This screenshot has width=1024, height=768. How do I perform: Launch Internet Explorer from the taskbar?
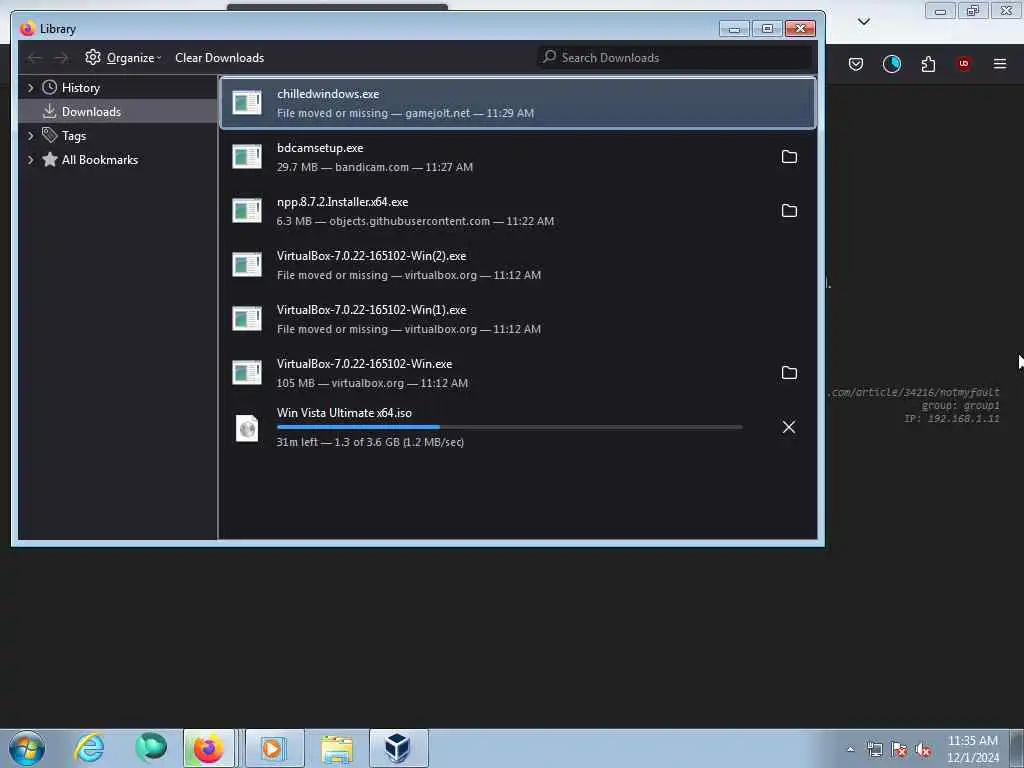pos(89,748)
